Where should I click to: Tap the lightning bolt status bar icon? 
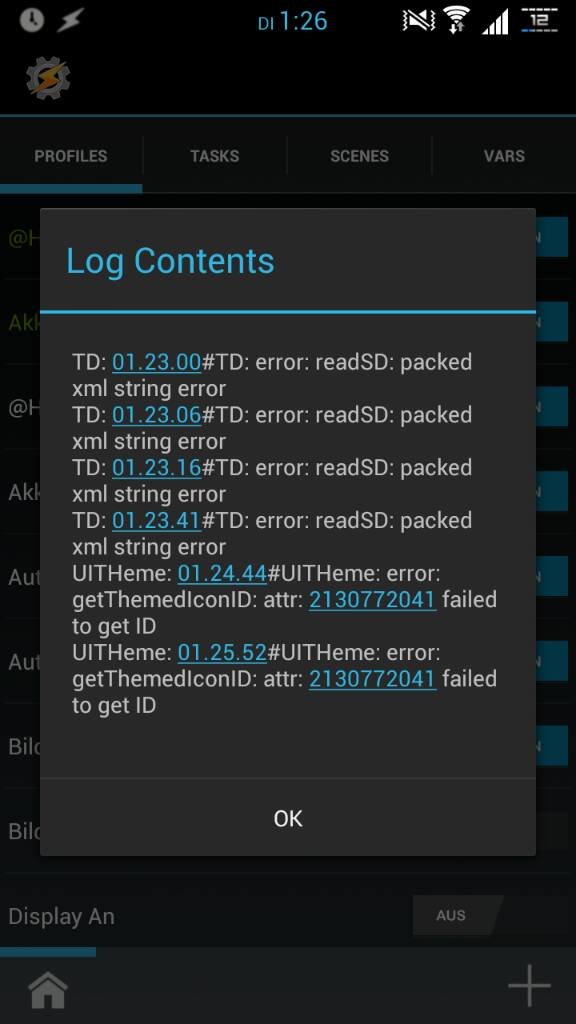(70, 20)
